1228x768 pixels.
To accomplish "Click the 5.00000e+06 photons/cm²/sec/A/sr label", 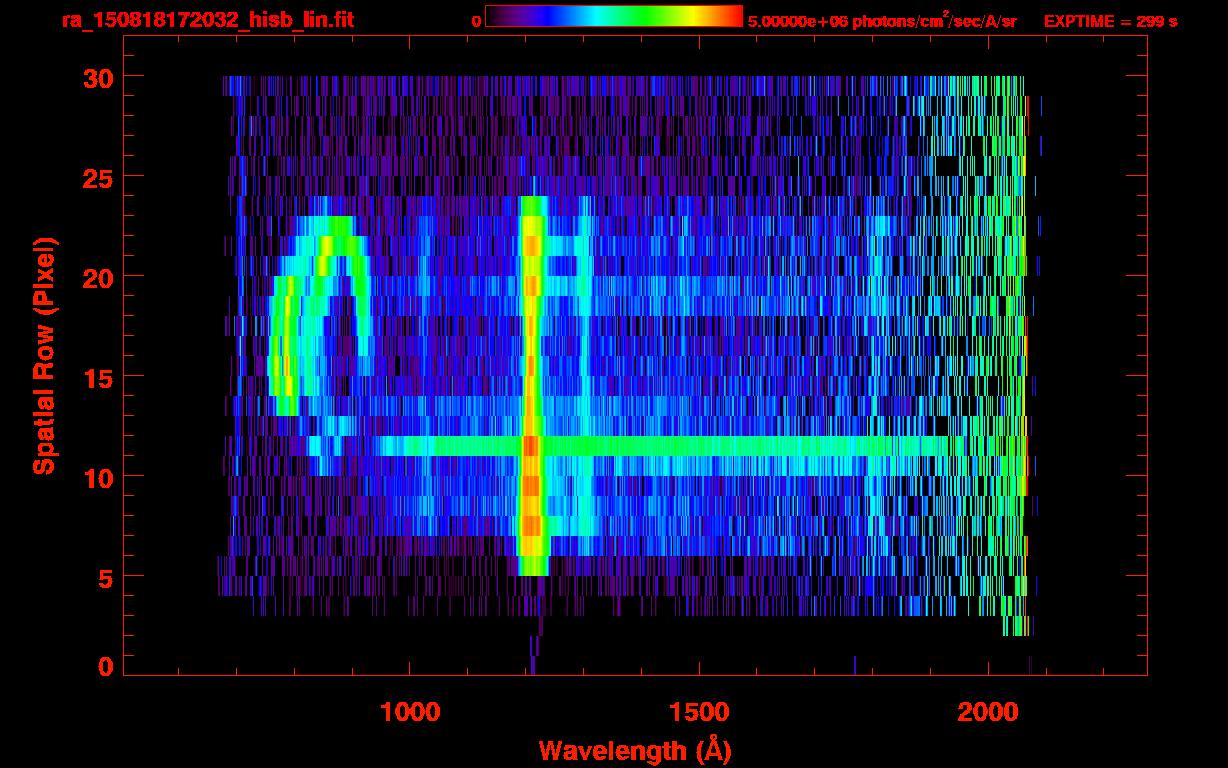I will coord(882,20).
